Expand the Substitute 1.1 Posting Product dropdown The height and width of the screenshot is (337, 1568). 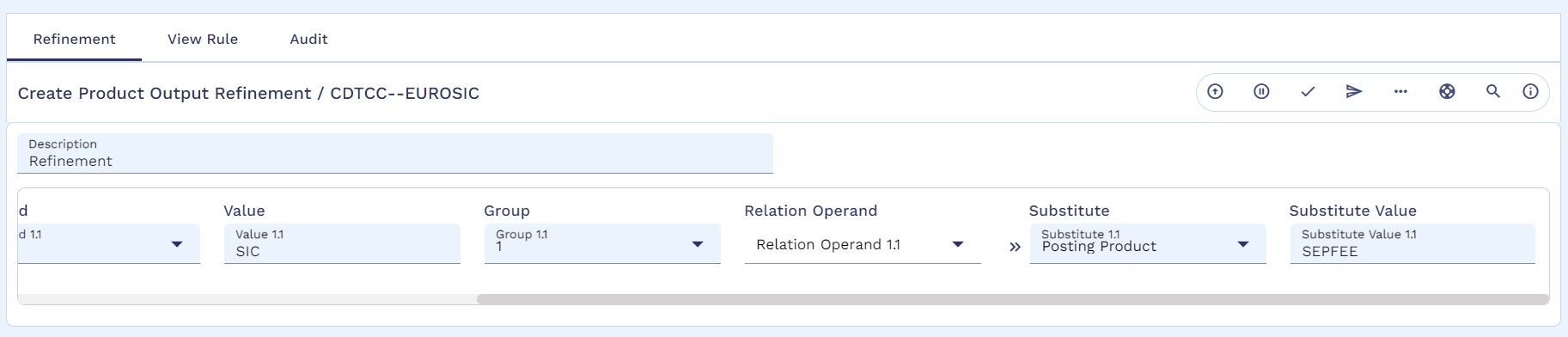(1148, 243)
